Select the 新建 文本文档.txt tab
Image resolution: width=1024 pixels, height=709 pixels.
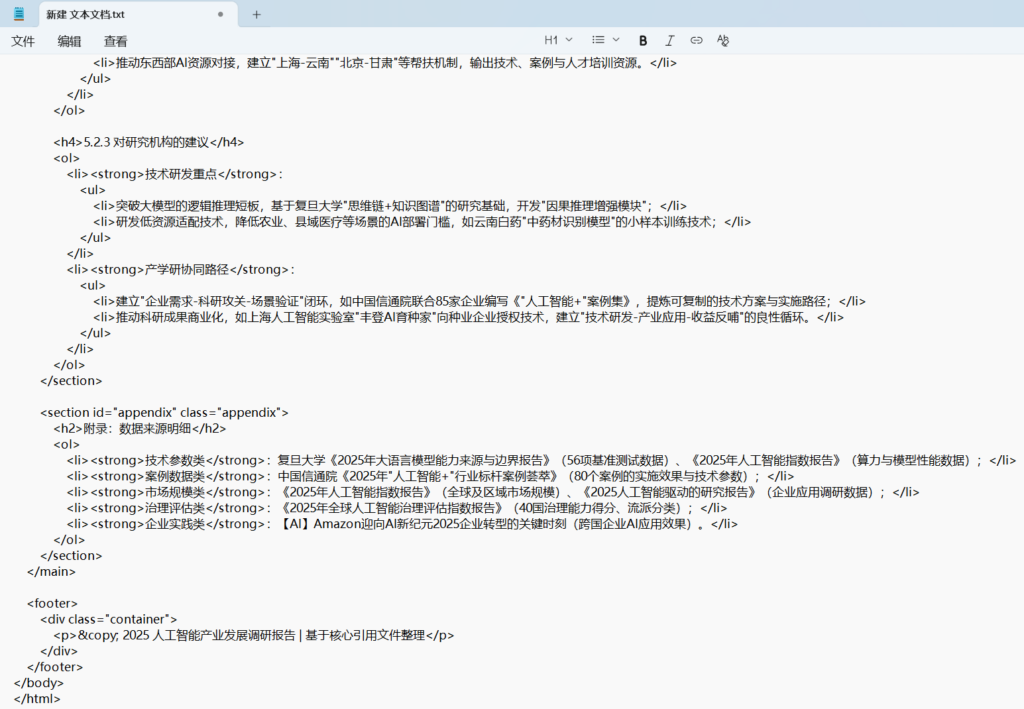(x=110, y=14)
